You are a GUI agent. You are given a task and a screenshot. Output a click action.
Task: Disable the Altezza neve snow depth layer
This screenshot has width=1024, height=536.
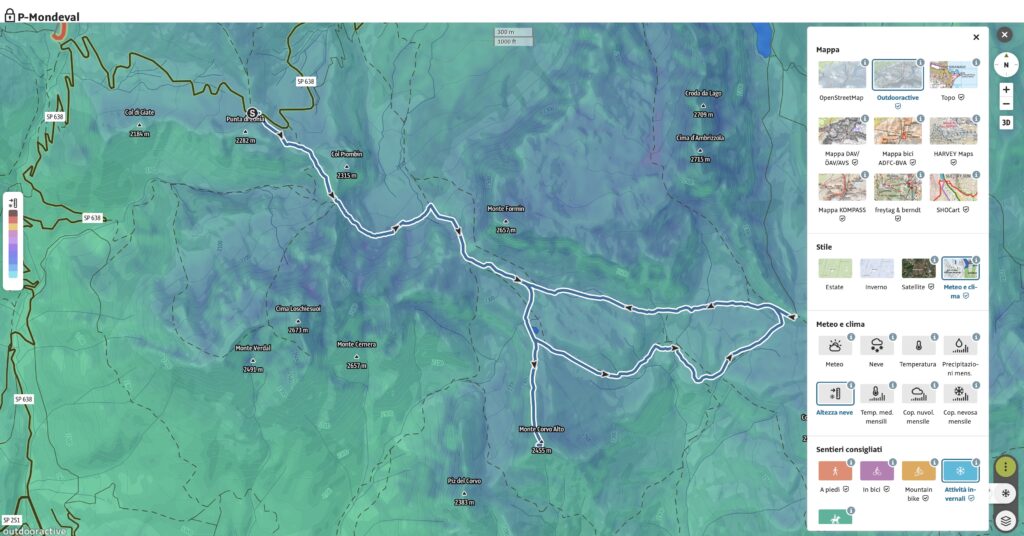click(x=835, y=394)
